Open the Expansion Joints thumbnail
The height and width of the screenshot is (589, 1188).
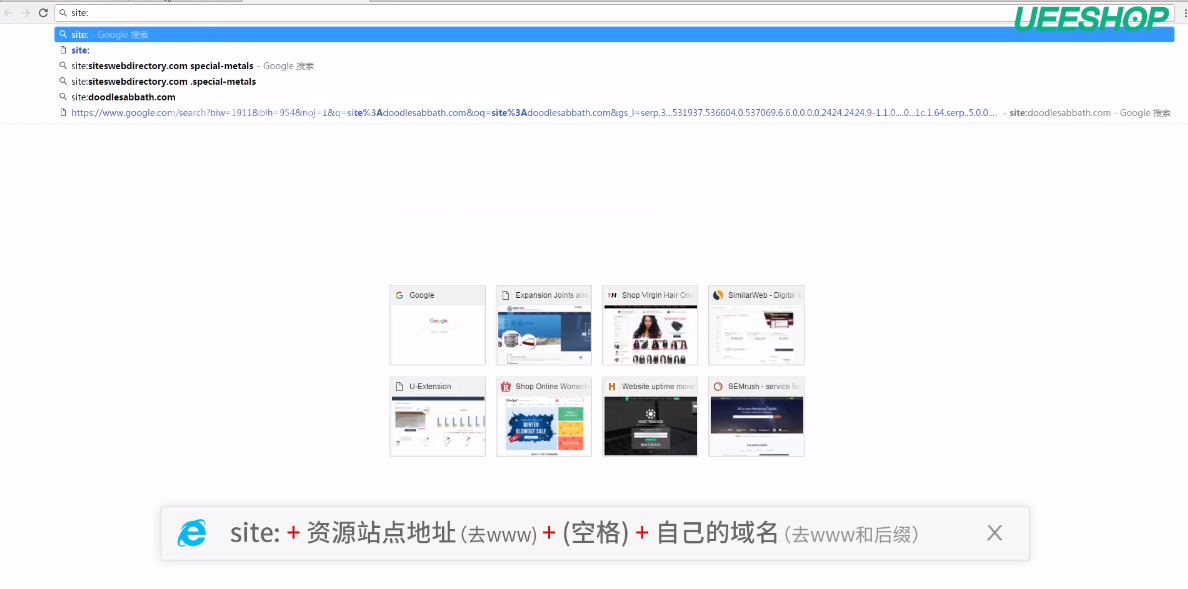point(543,325)
